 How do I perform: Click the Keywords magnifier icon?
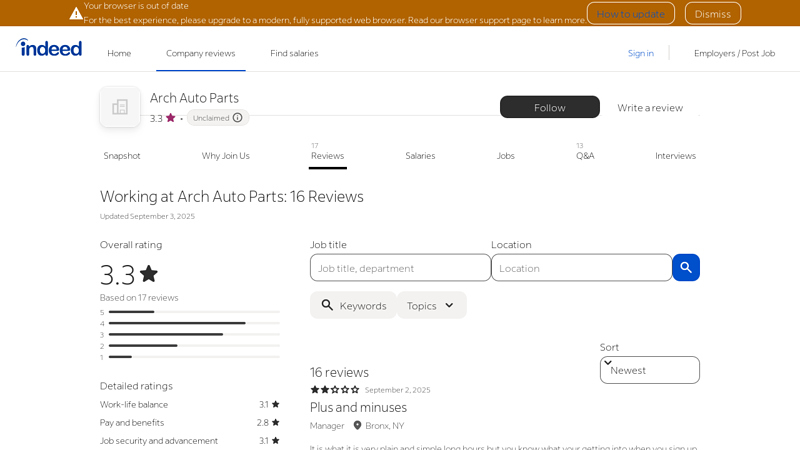pyautogui.click(x=327, y=305)
